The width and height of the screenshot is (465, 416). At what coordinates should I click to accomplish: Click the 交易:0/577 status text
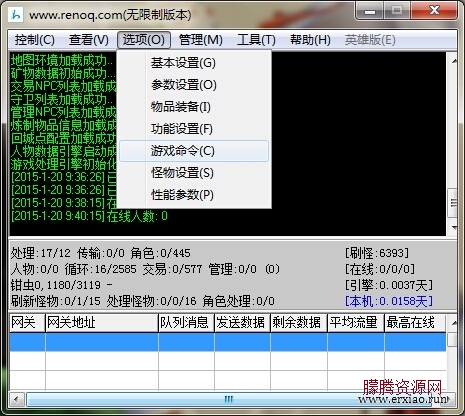[x=173, y=269]
